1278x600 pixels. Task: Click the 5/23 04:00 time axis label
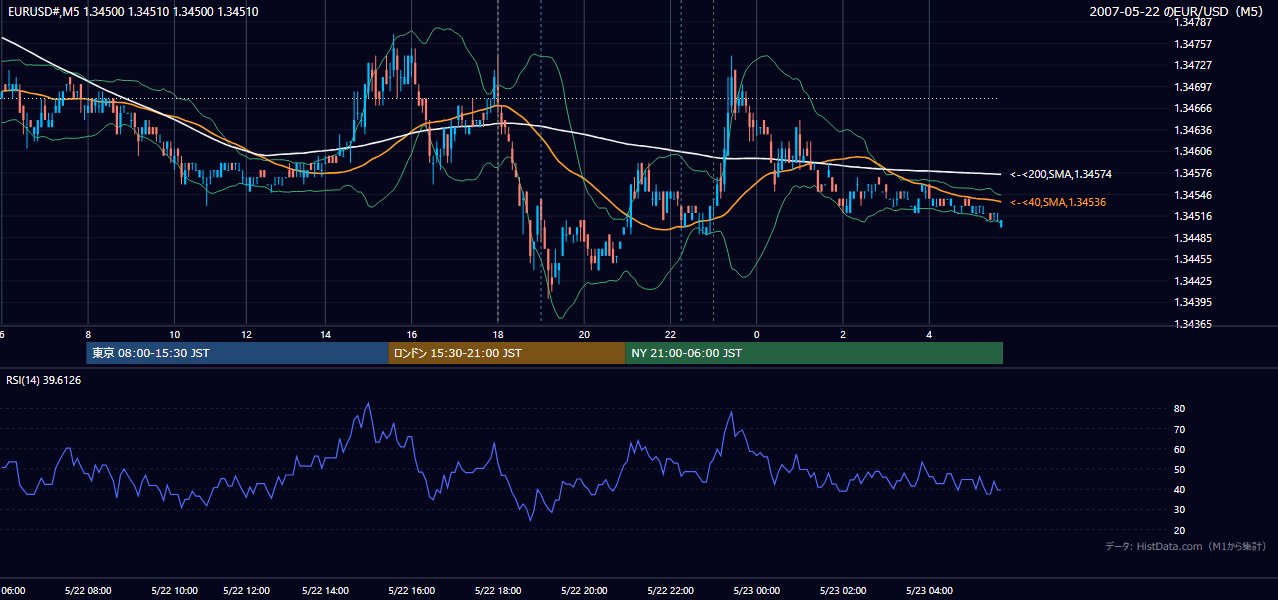pyautogui.click(x=929, y=591)
